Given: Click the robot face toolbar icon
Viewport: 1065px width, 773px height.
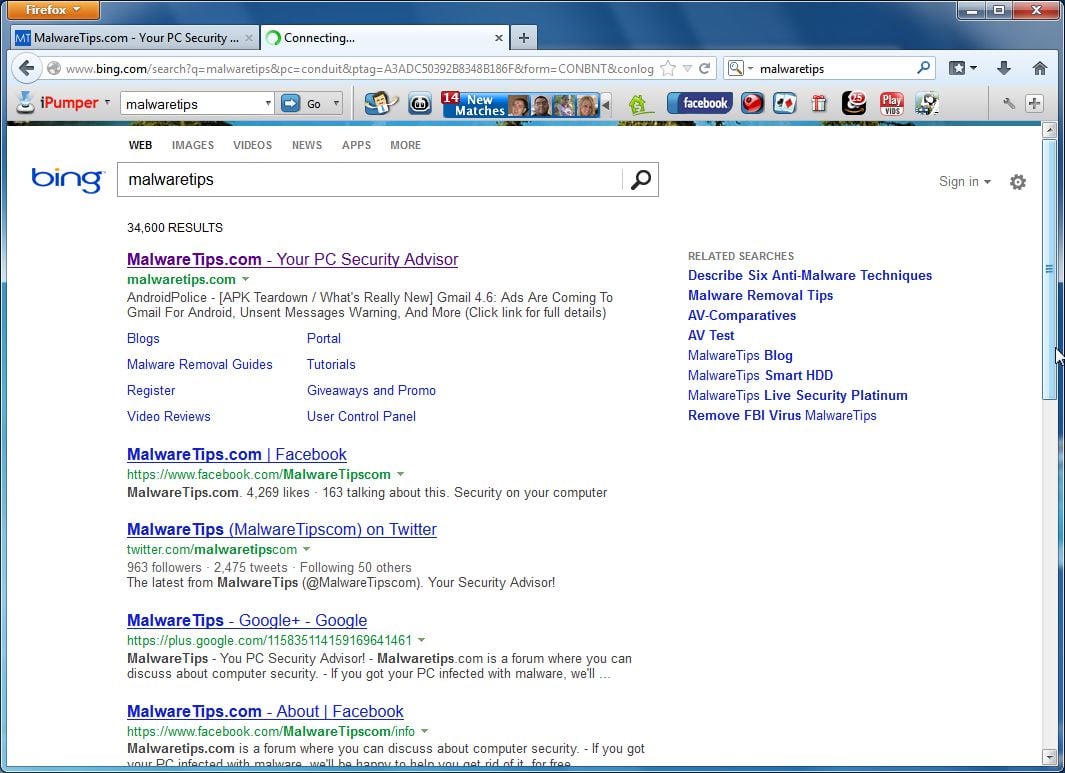Looking at the screenshot, I should (x=420, y=104).
